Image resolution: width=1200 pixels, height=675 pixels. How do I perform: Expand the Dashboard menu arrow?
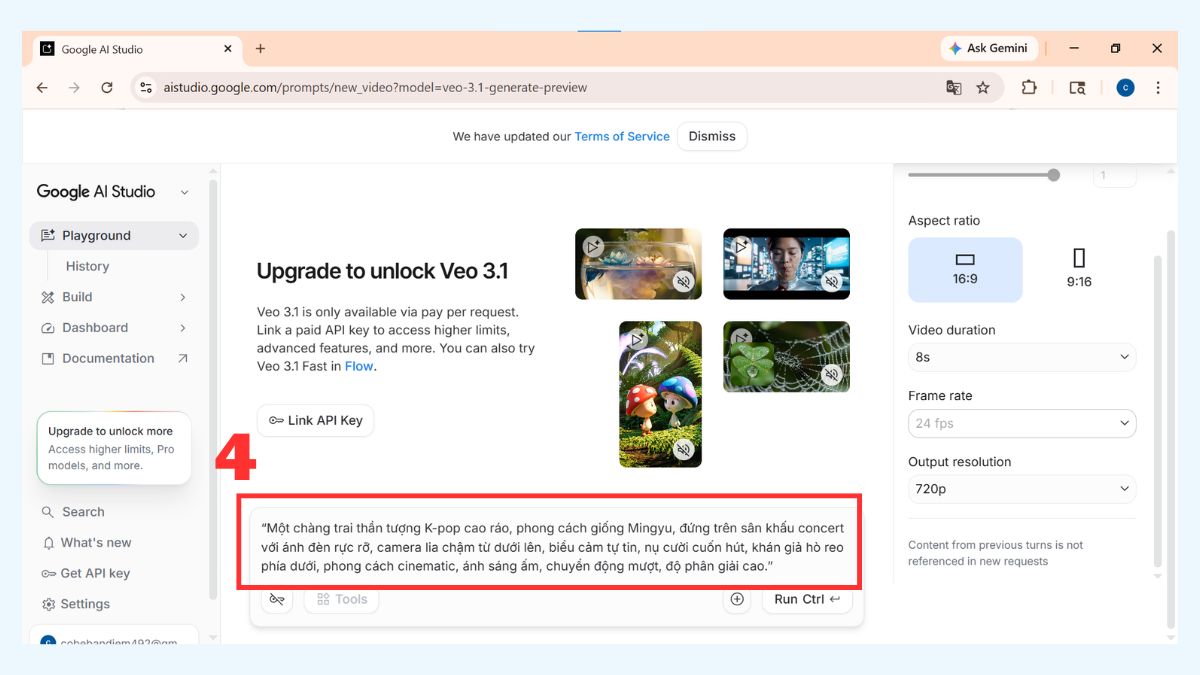point(182,328)
